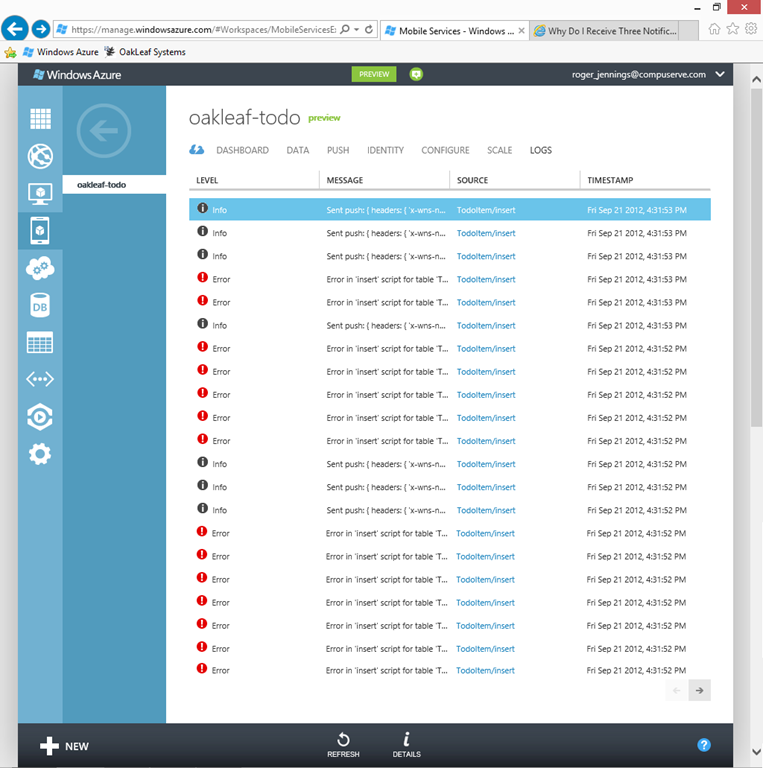The image size is (763, 768).
Task: Switch to the SCALE tab
Action: pos(500,150)
